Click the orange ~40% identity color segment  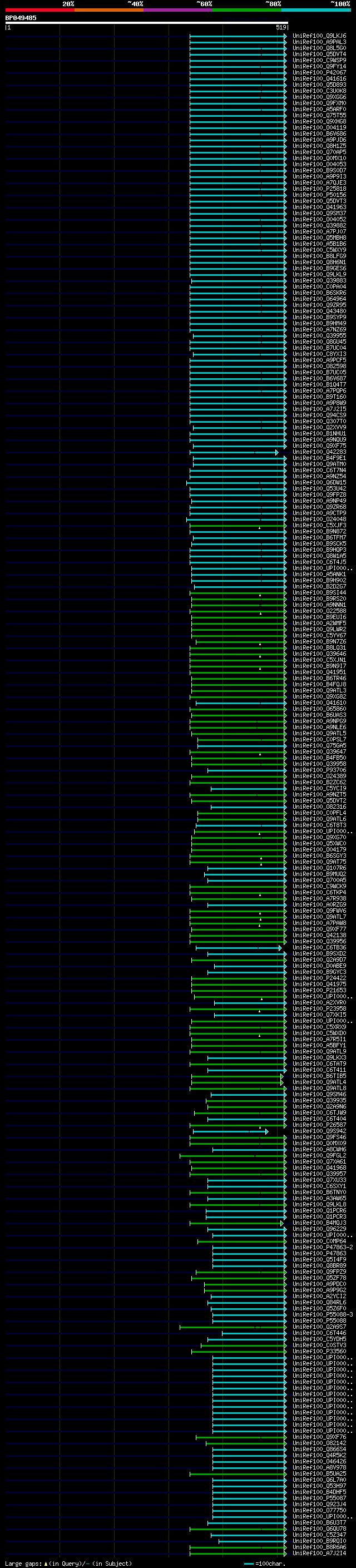(x=109, y=10)
